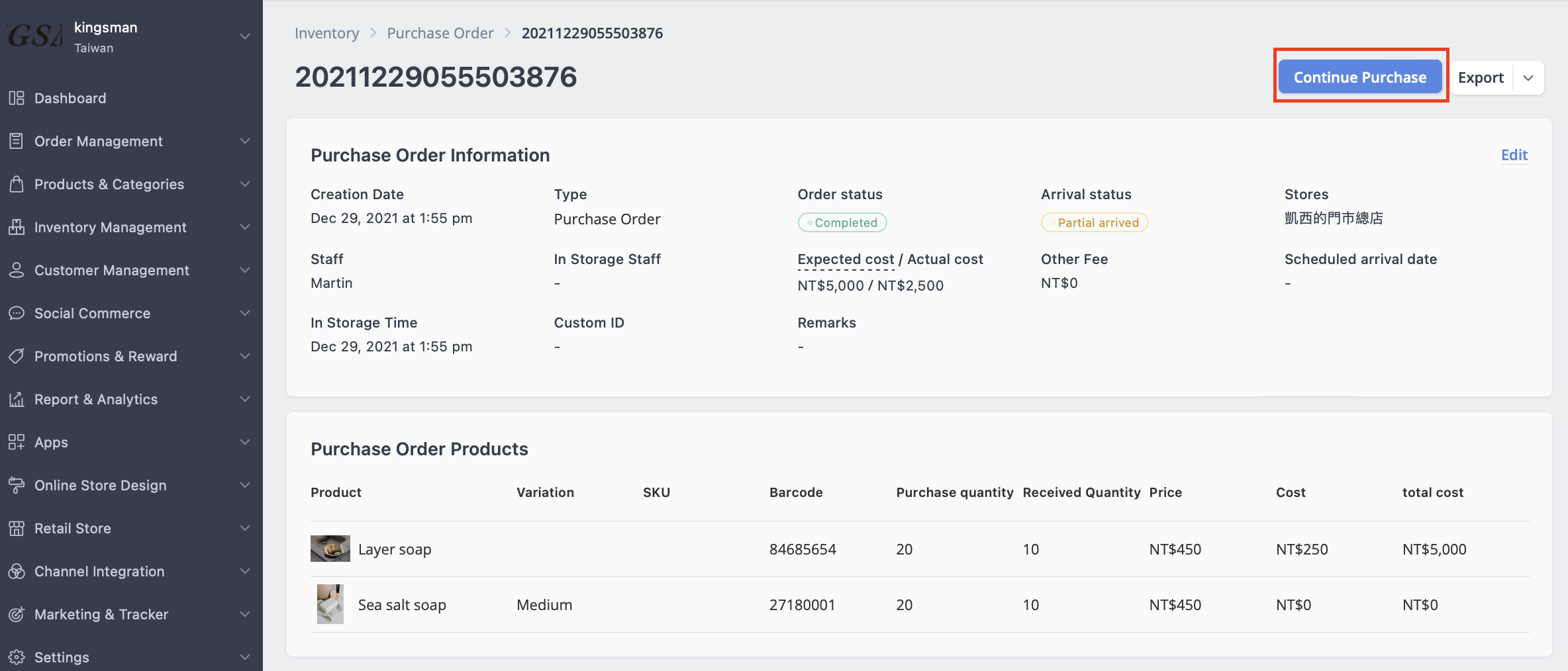This screenshot has width=1568, height=671.
Task: Expand the kingsman store switcher chevron
Action: pyautogui.click(x=245, y=36)
